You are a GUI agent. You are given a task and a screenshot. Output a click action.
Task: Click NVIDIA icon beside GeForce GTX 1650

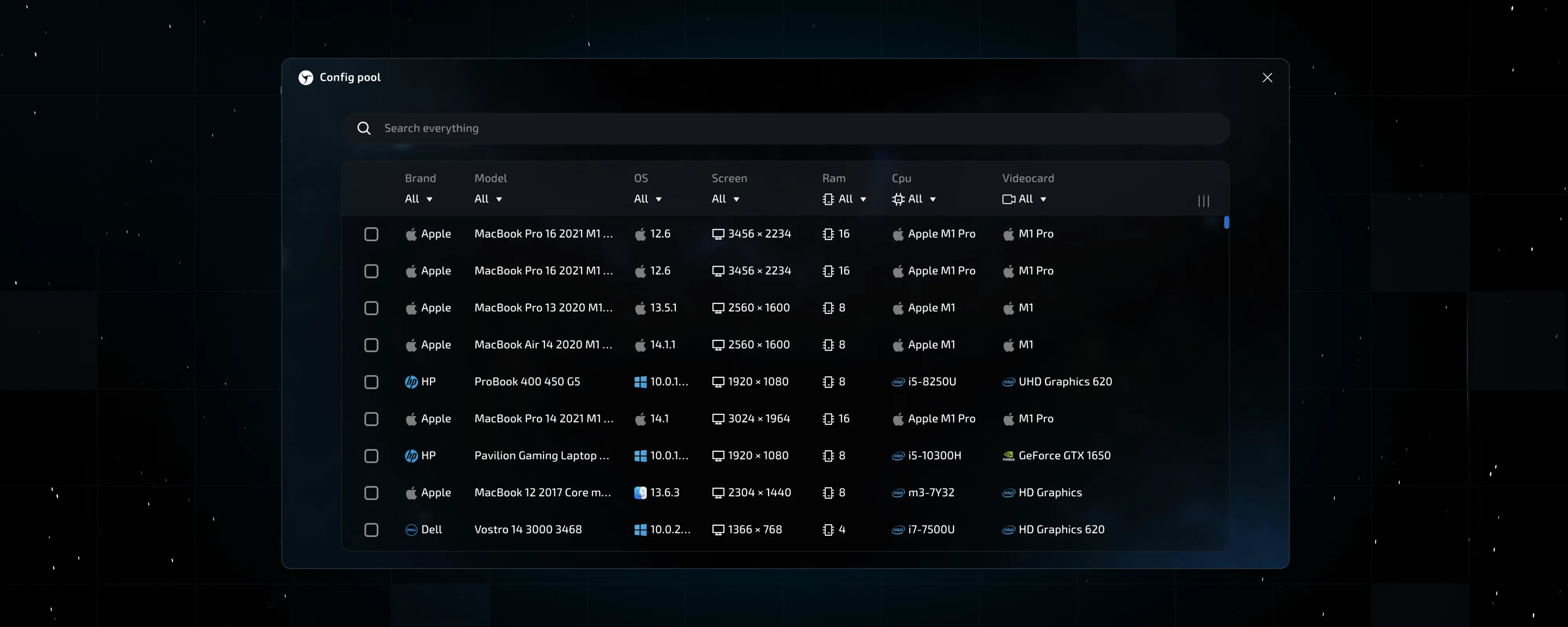[x=1009, y=456]
